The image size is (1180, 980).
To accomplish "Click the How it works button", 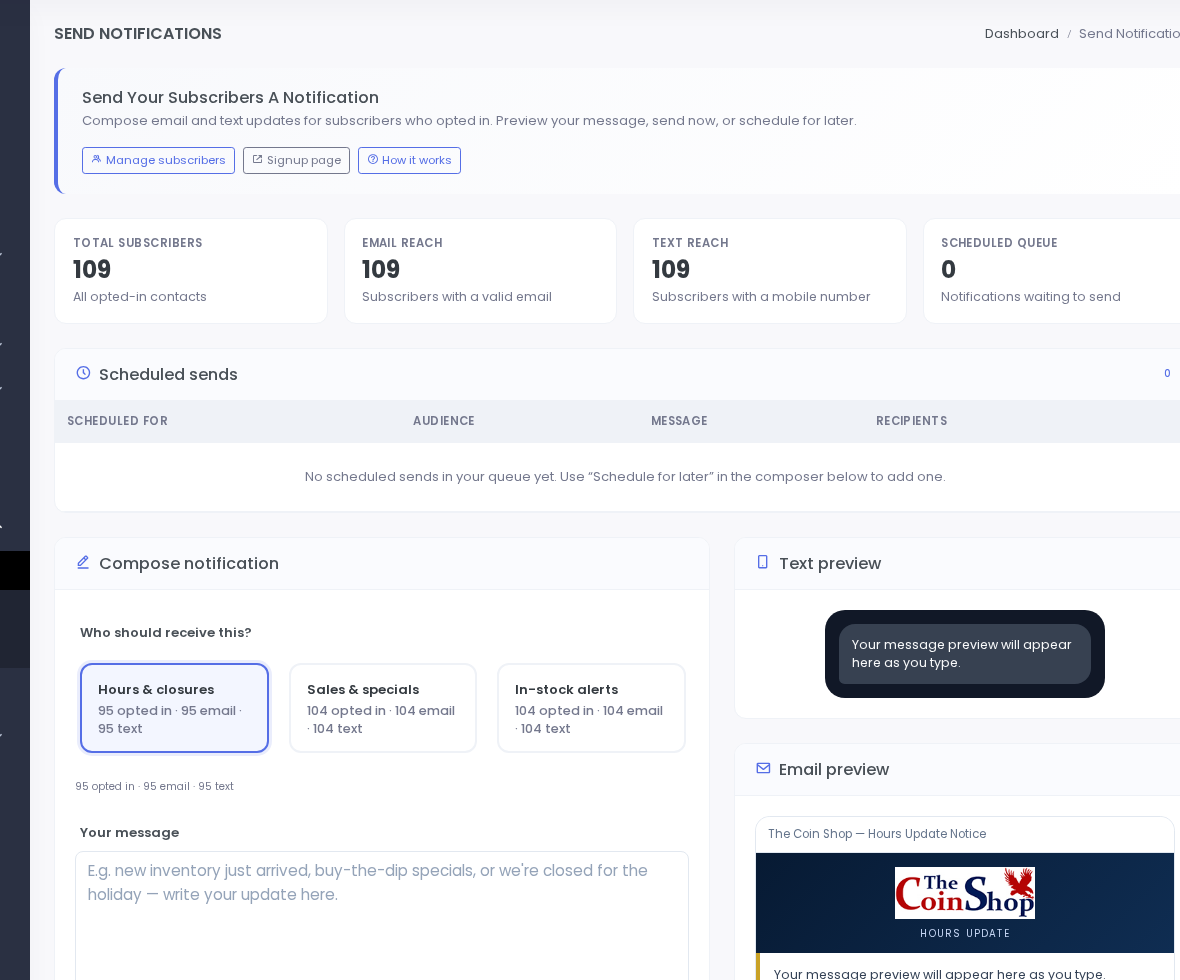I will [409, 160].
